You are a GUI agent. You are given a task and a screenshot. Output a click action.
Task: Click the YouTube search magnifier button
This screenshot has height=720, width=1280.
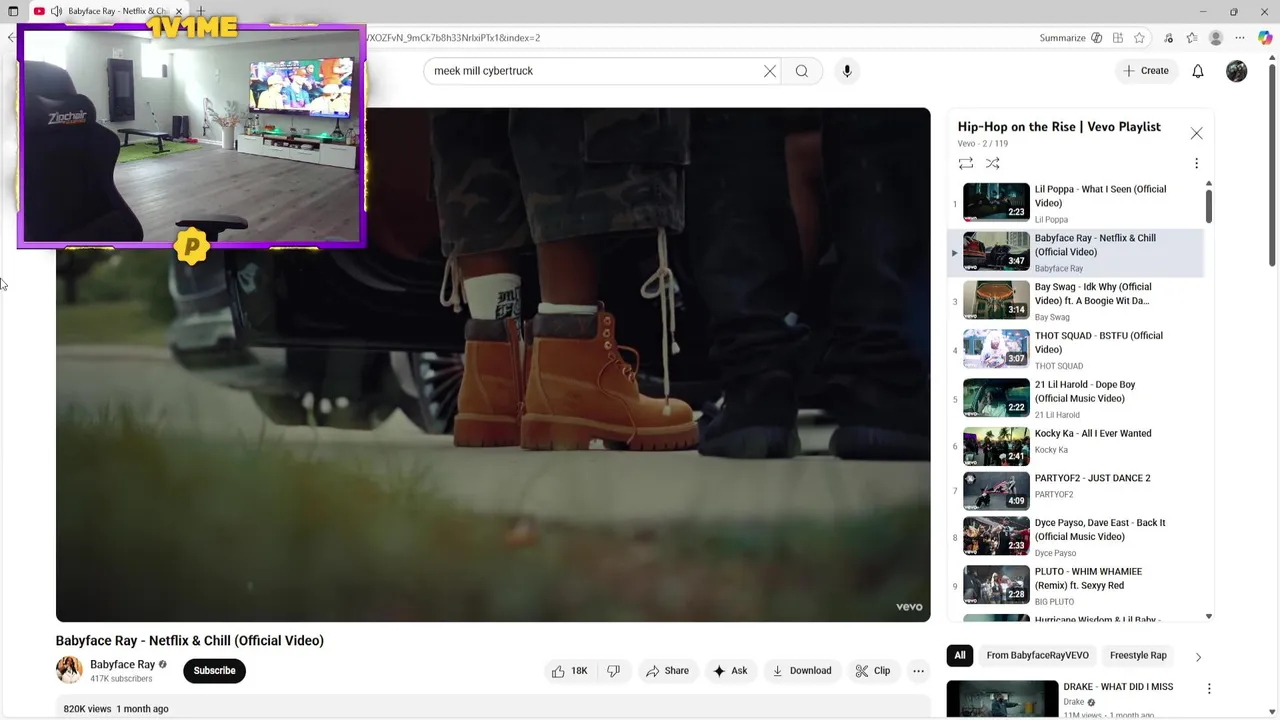[x=801, y=71]
